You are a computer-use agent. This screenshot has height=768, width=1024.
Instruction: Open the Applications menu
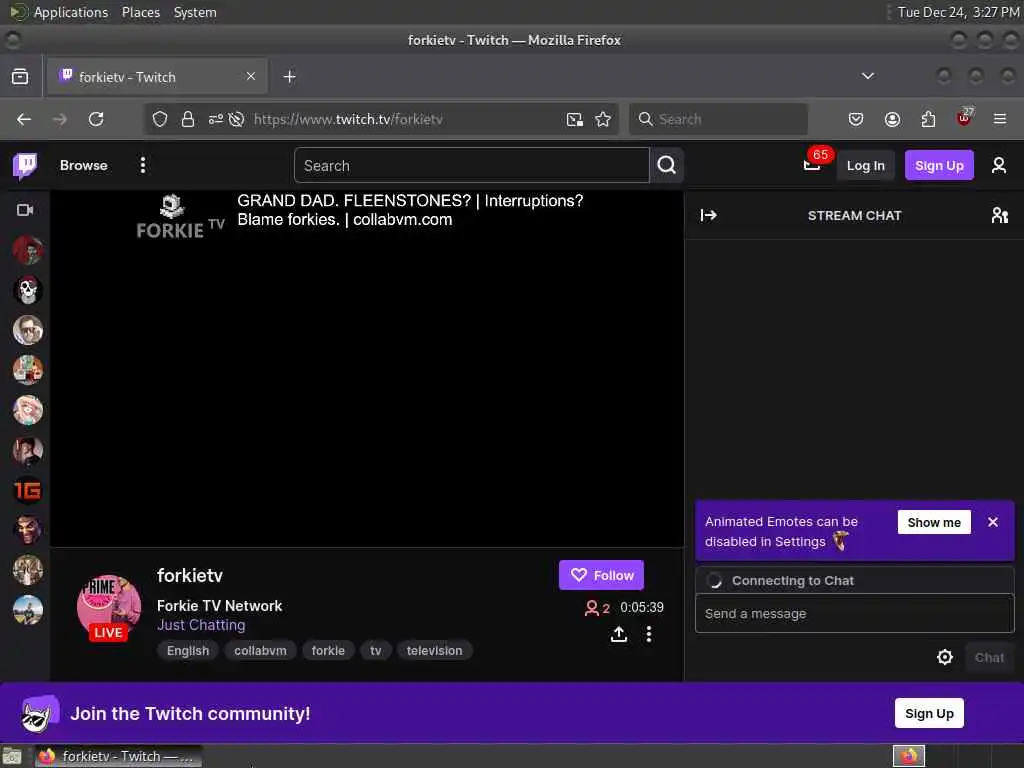pyautogui.click(x=71, y=12)
